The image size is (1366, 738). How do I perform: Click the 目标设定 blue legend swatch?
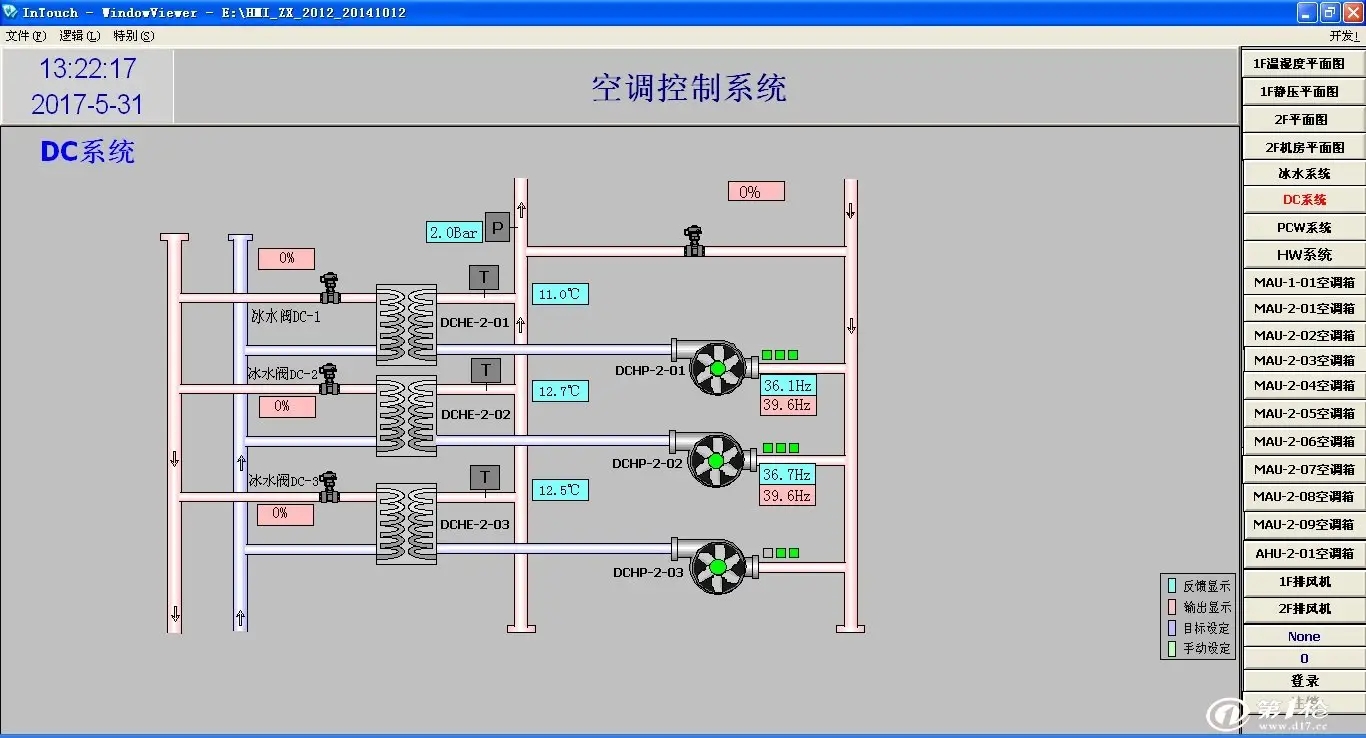(x=1172, y=628)
